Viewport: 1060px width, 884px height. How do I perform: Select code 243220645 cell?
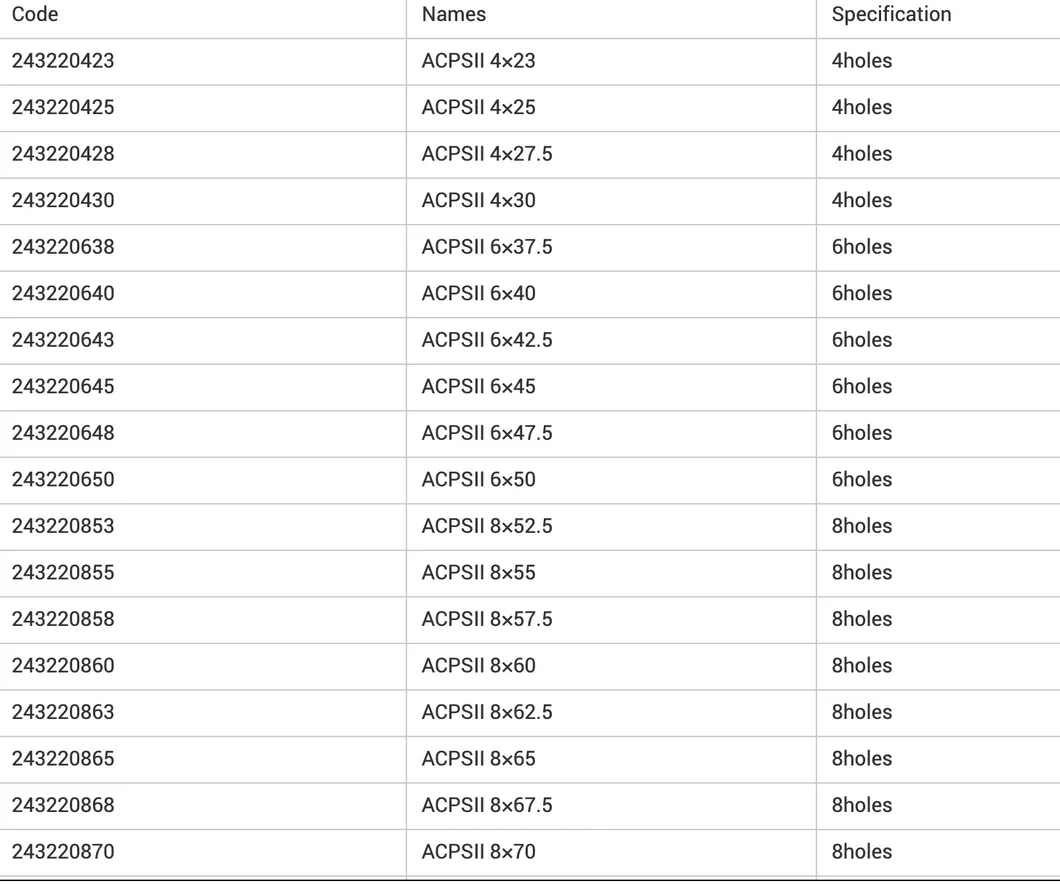pos(63,387)
